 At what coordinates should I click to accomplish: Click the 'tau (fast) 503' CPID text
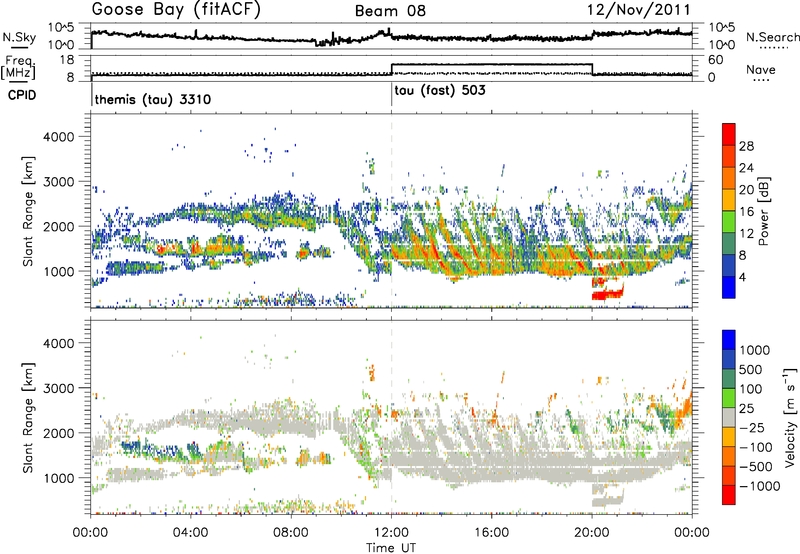(439, 91)
